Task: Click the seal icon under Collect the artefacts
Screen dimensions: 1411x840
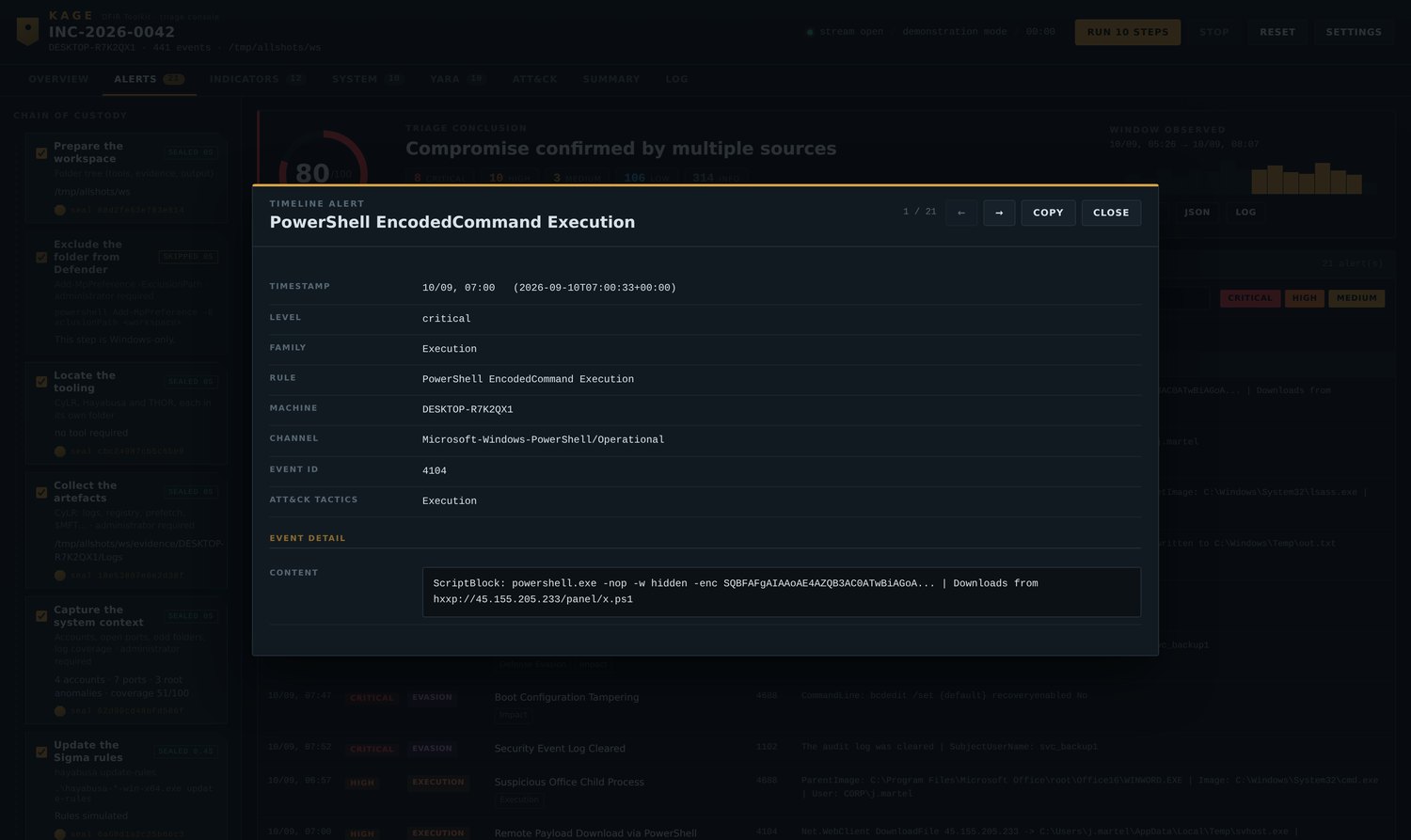Action: [x=60, y=575]
